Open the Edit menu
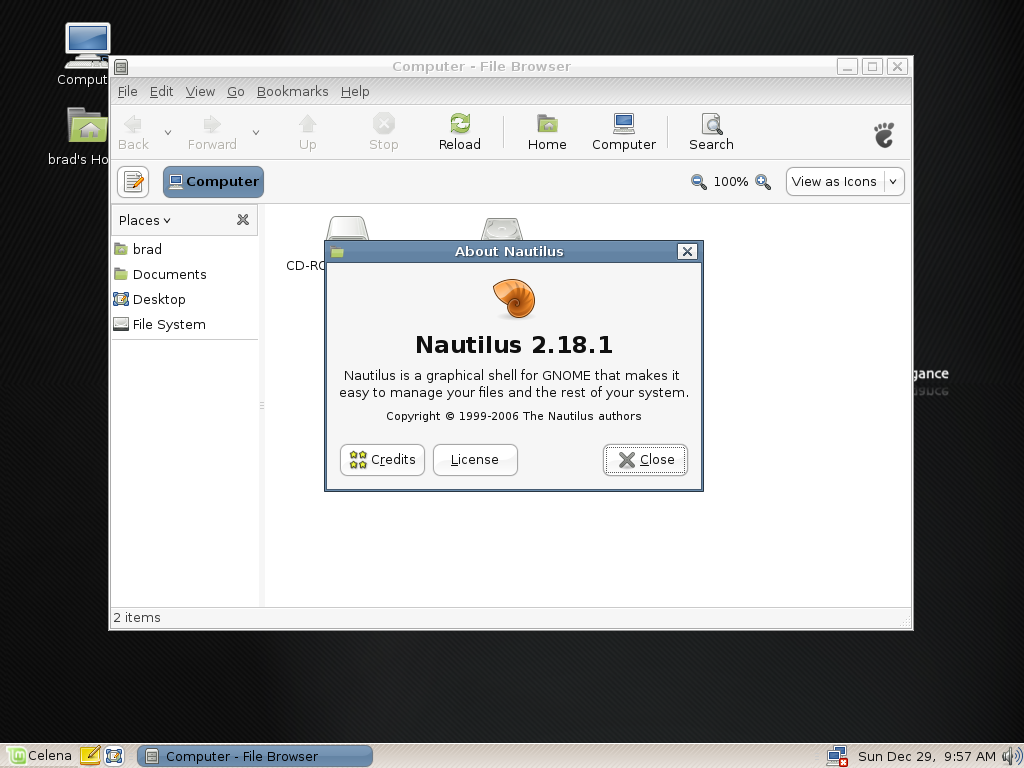Viewport: 1024px width, 768px height. (x=161, y=91)
